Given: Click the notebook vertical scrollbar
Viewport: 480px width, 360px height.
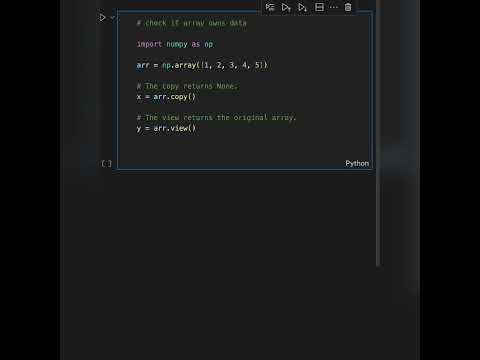Looking at the screenshot, I should 378,133.
